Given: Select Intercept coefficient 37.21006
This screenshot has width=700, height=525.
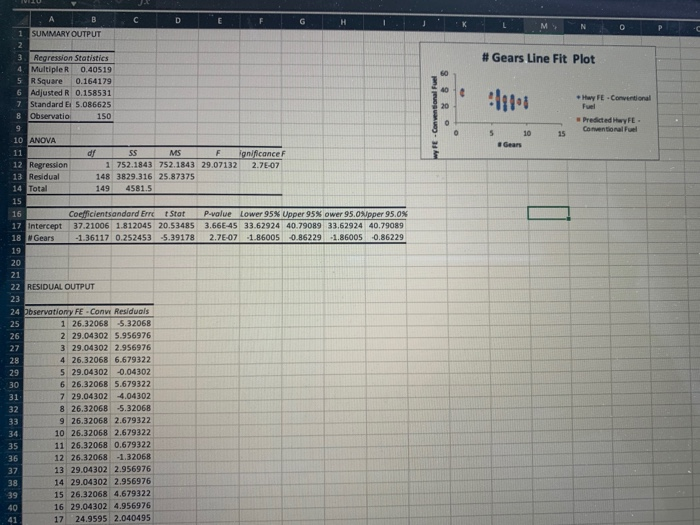Looking at the screenshot, I should point(91,226).
